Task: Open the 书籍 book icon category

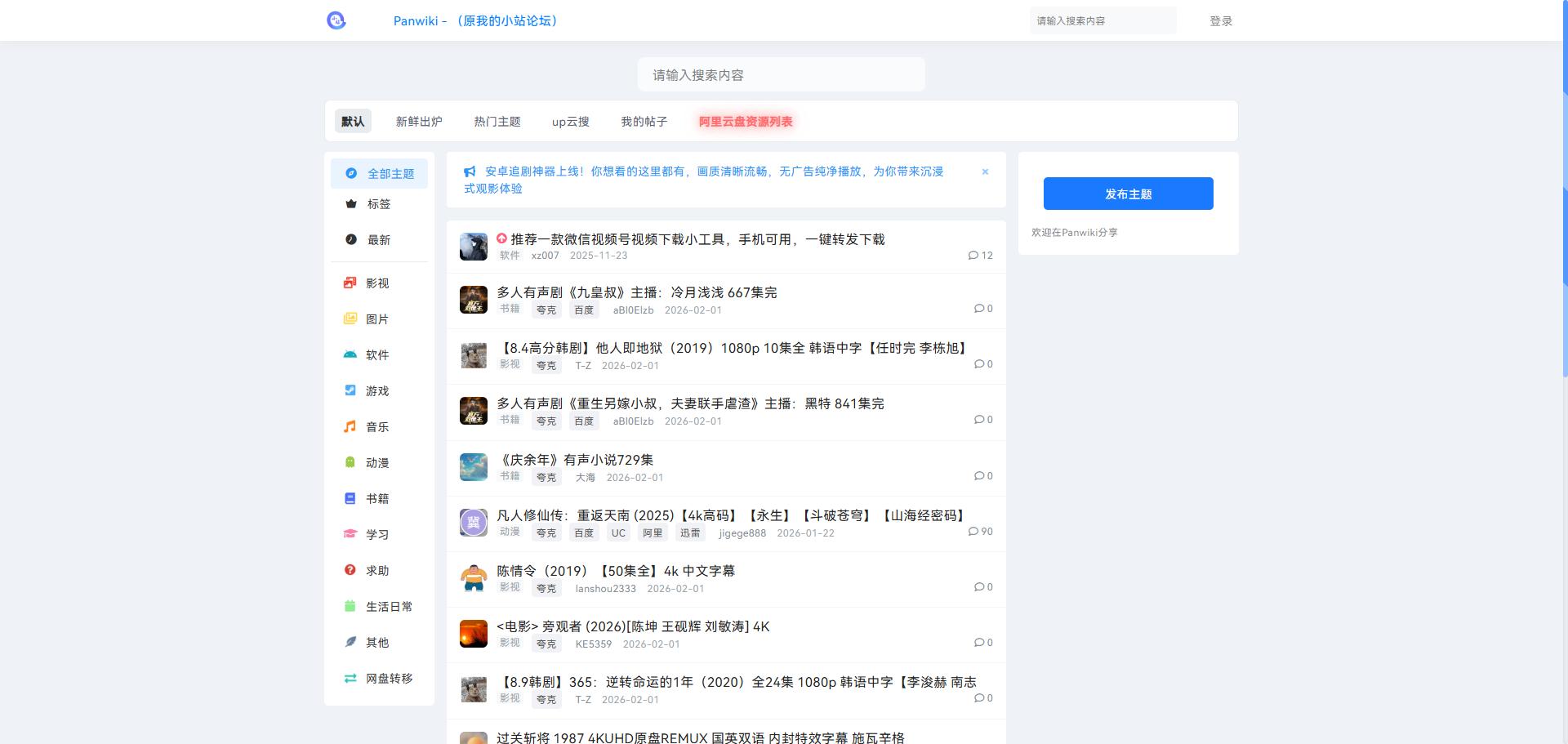Action: 350,498
